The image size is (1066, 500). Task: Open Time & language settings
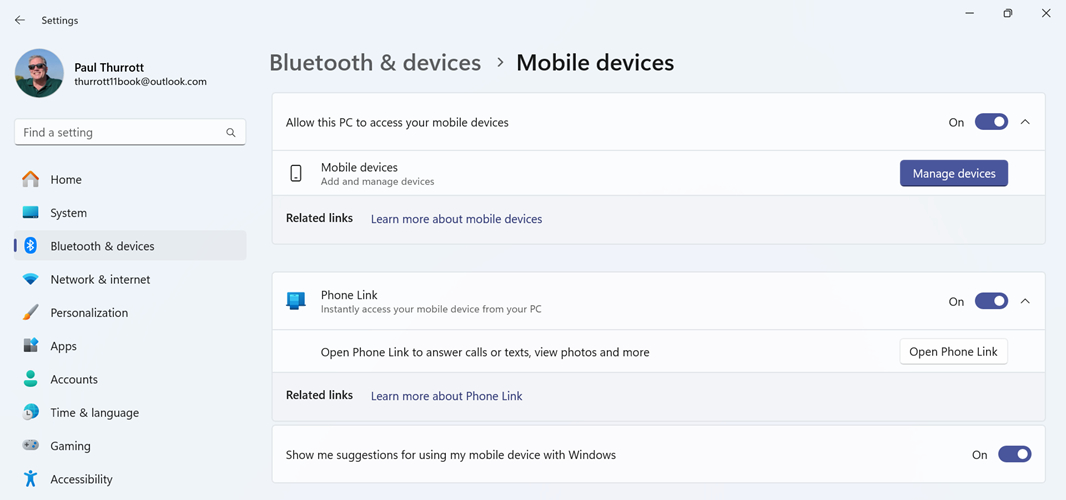click(94, 413)
